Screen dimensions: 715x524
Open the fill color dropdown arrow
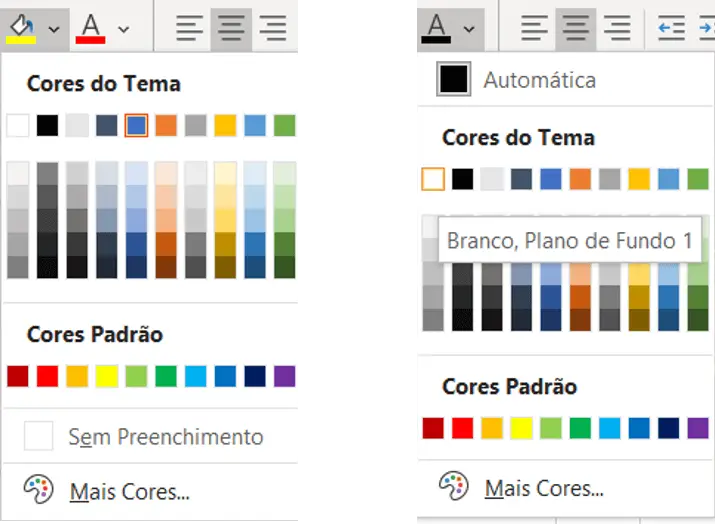tap(54, 30)
